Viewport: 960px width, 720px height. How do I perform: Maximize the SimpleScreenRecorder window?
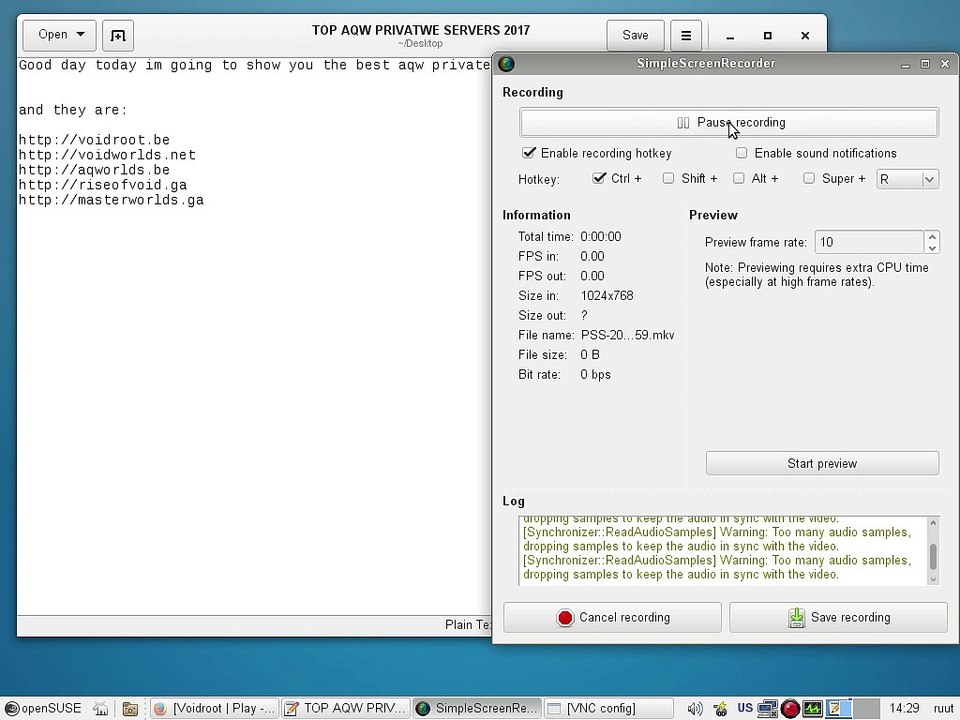point(925,64)
